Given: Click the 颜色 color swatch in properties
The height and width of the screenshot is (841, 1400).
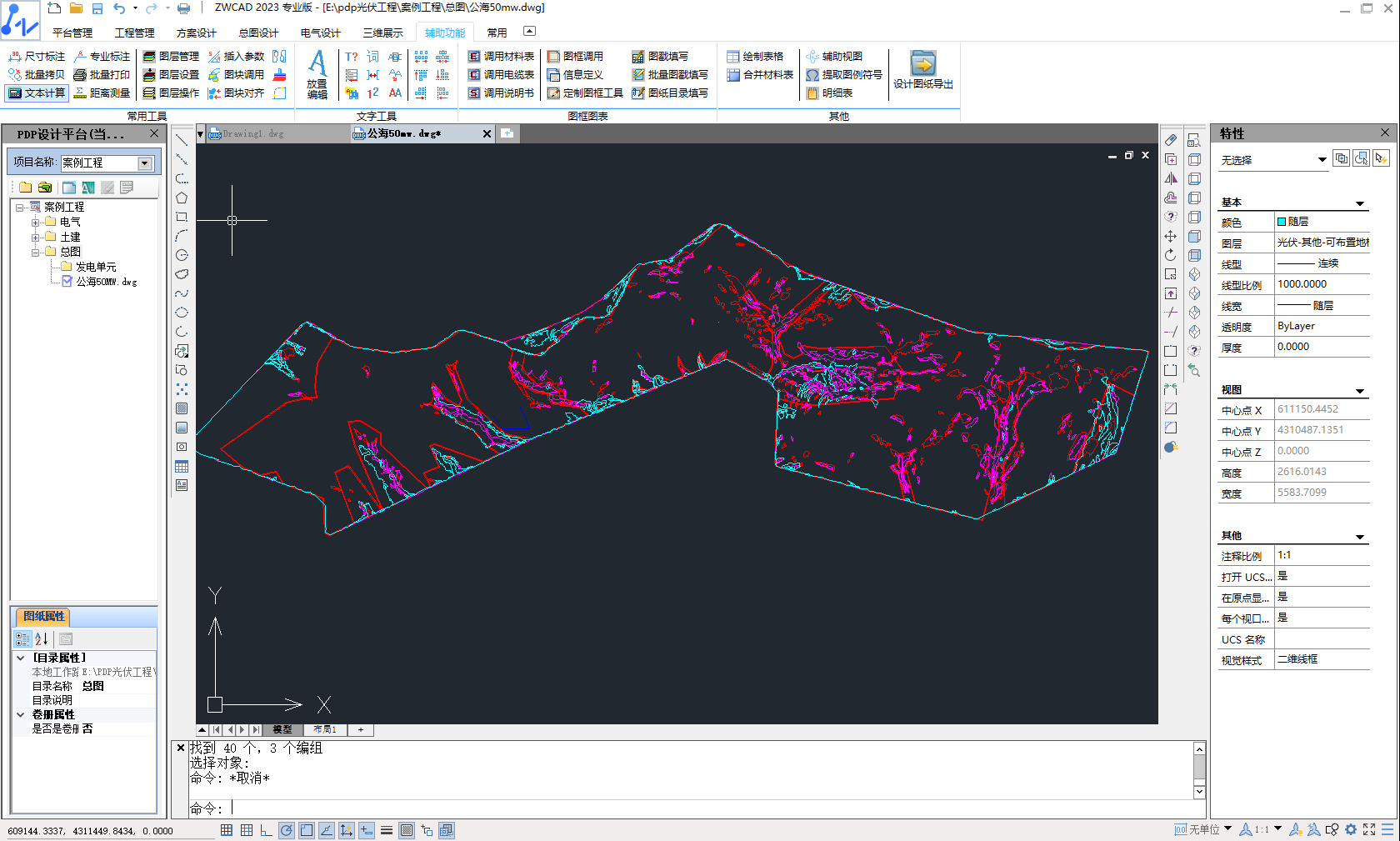Looking at the screenshot, I should [1282, 222].
